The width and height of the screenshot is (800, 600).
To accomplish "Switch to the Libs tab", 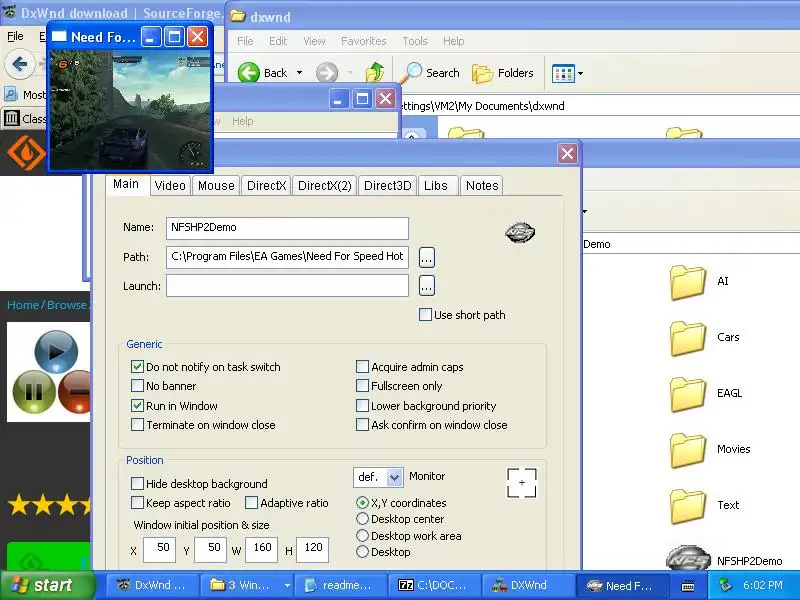I will [x=436, y=186].
